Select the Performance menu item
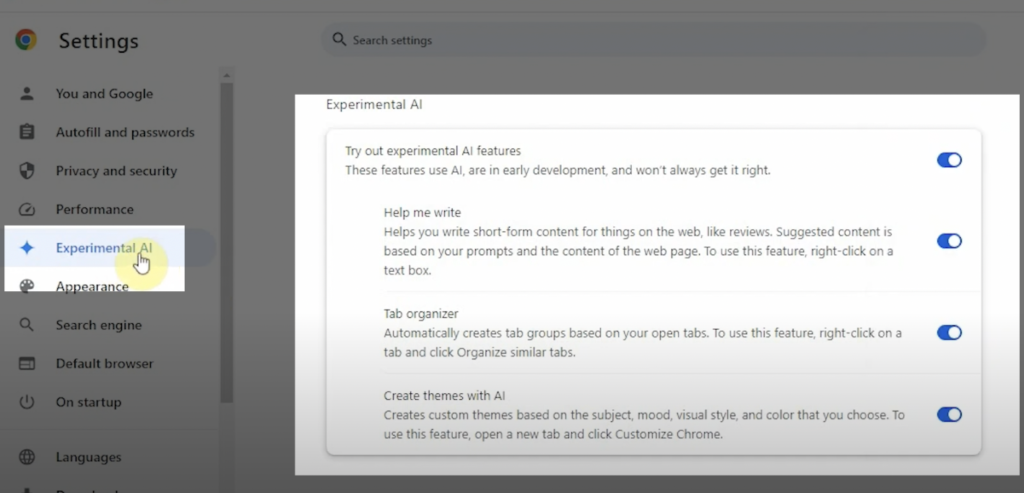 pos(94,210)
